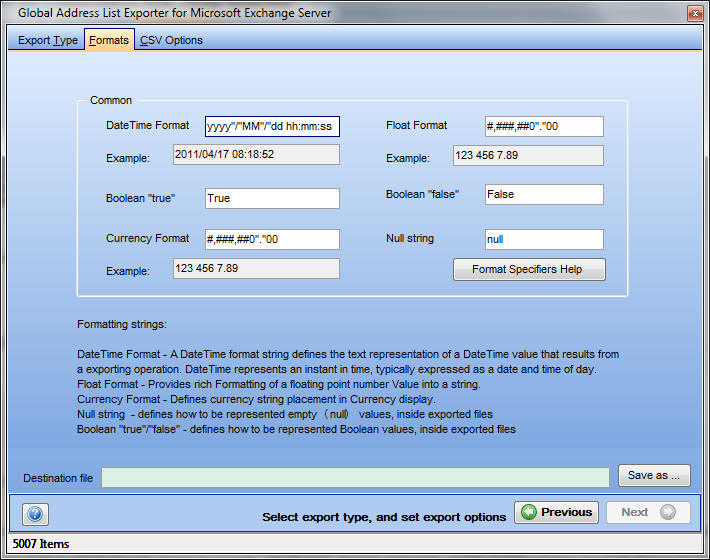This screenshot has width=710, height=560.
Task: Click the Null string input field
Action: click(x=544, y=239)
